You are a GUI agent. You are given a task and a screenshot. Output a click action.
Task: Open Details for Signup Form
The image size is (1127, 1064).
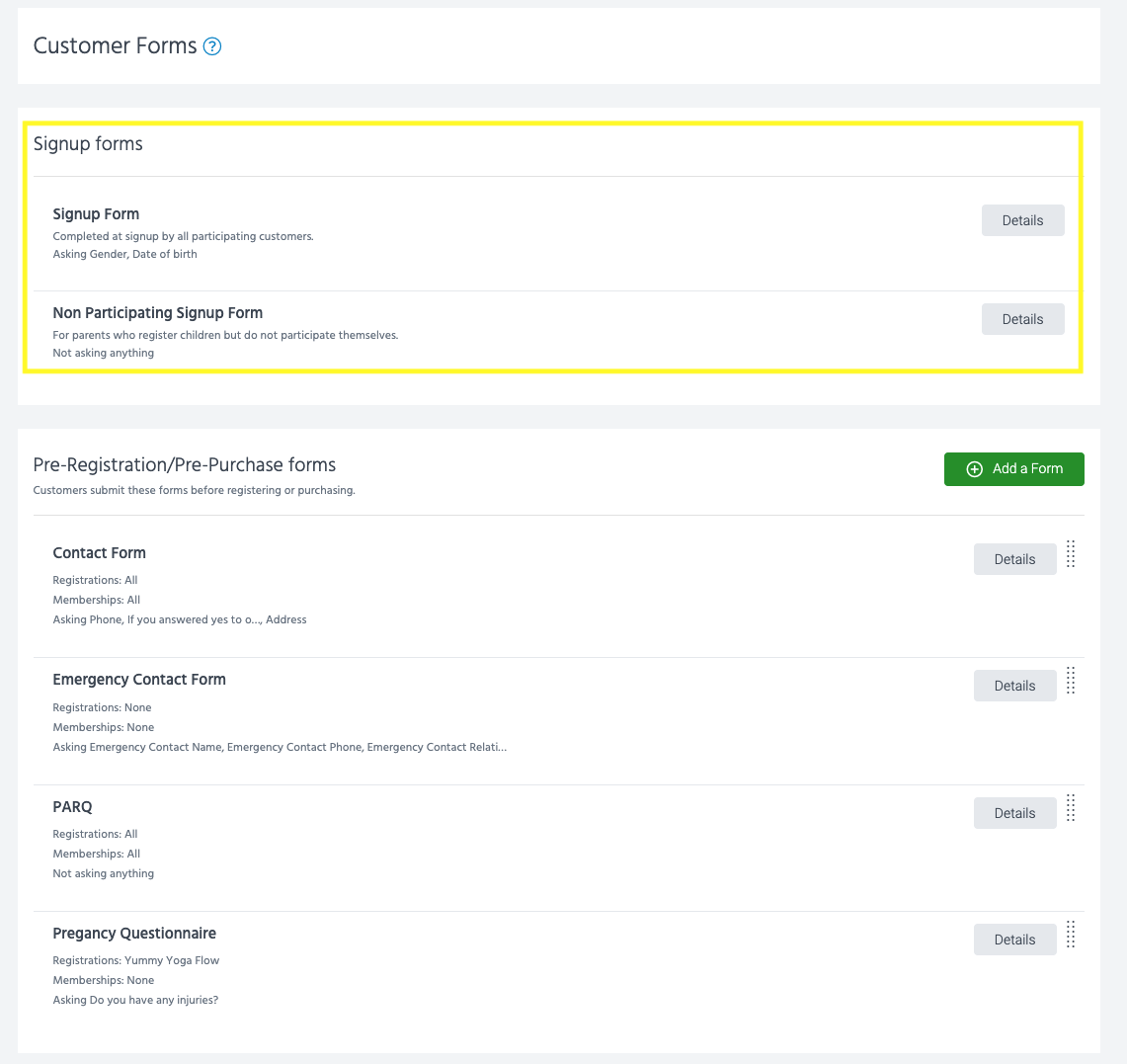click(x=1022, y=220)
